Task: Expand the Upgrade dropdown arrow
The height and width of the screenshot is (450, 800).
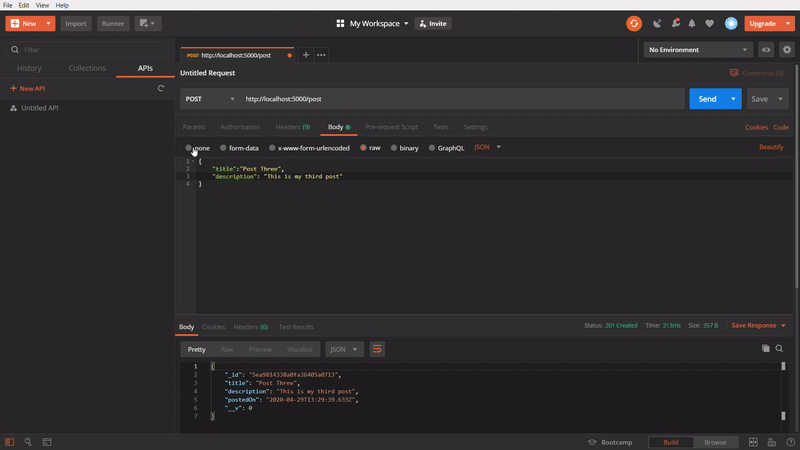Action: pyautogui.click(x=788, y=23)
